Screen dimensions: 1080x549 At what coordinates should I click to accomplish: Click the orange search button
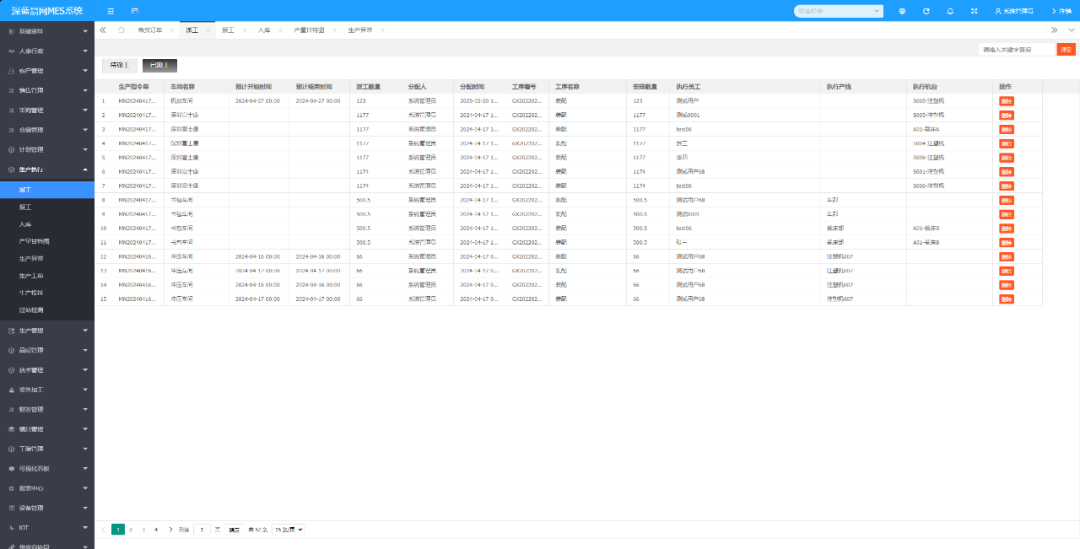point(1066,50)
